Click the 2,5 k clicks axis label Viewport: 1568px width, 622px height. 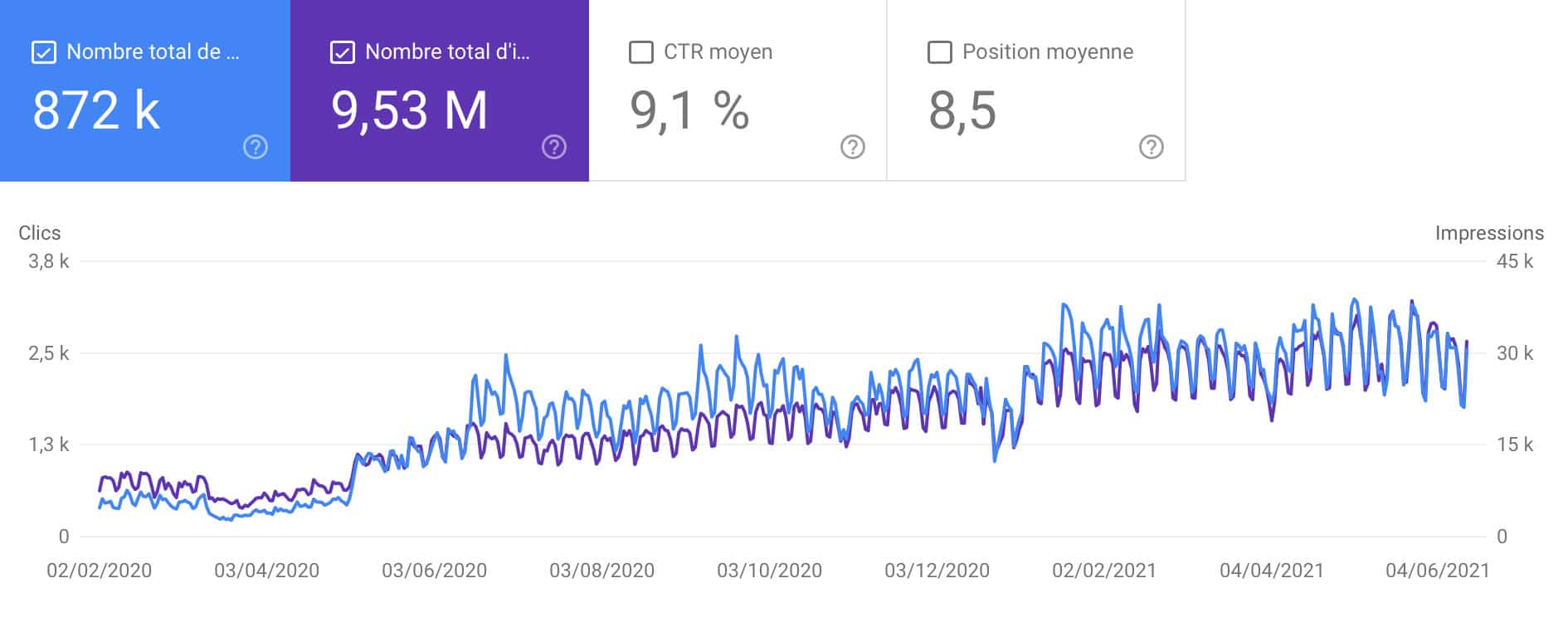pyautogui.click(x=49, y=353)
